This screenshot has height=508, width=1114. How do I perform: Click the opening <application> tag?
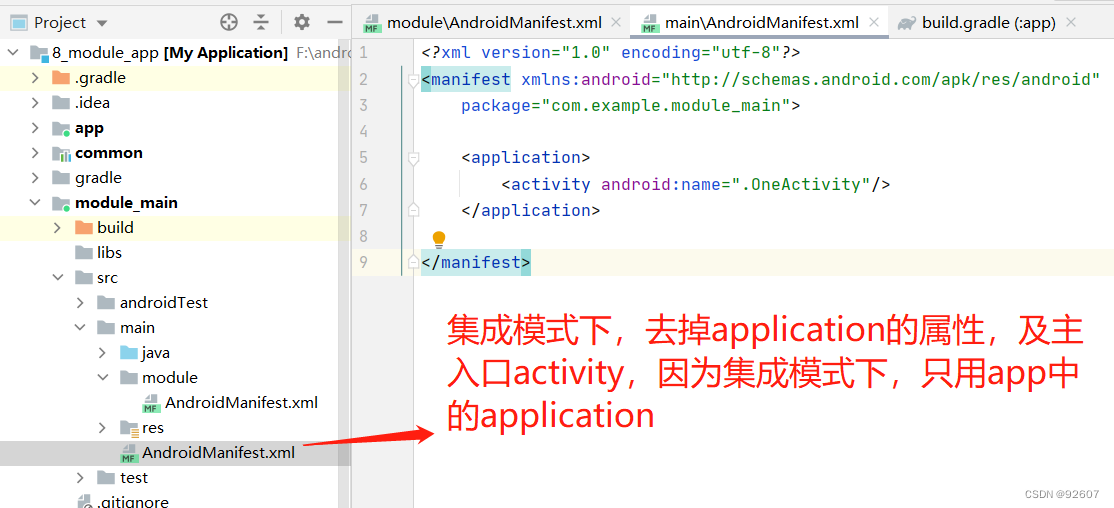pyautogui.click(x=526, y=158)
